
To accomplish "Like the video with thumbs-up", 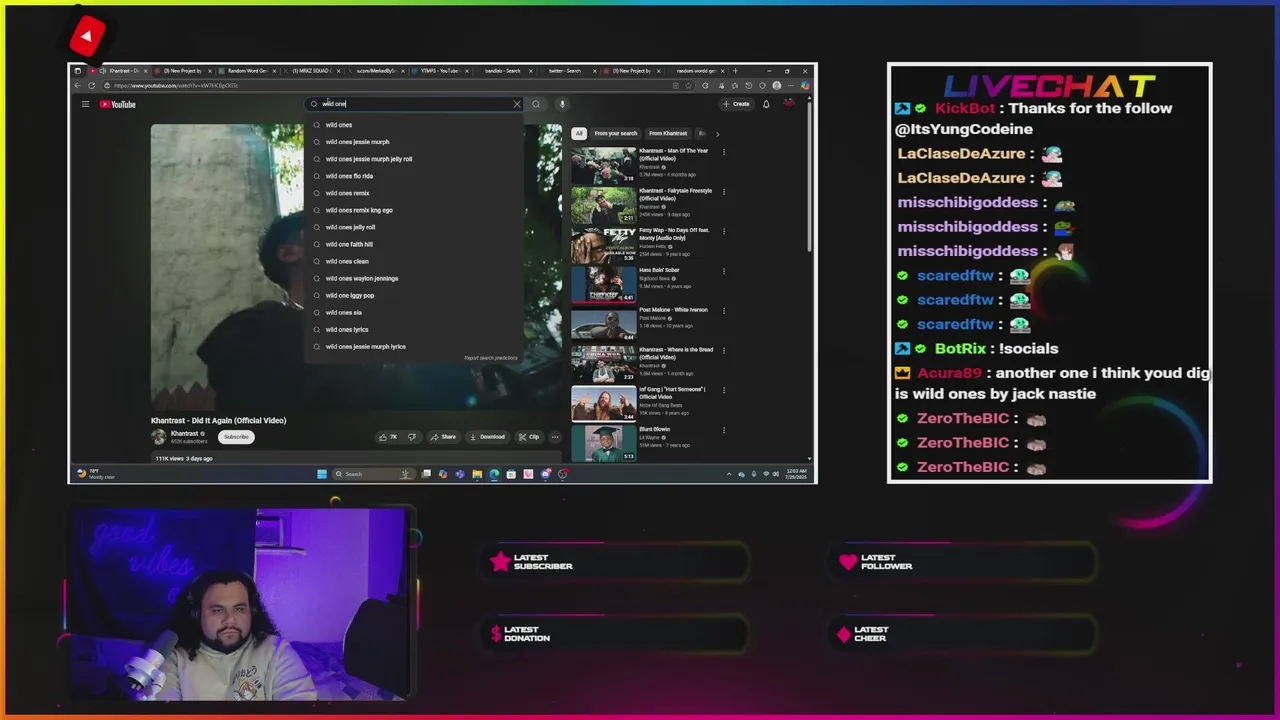I will pos(387,437).
